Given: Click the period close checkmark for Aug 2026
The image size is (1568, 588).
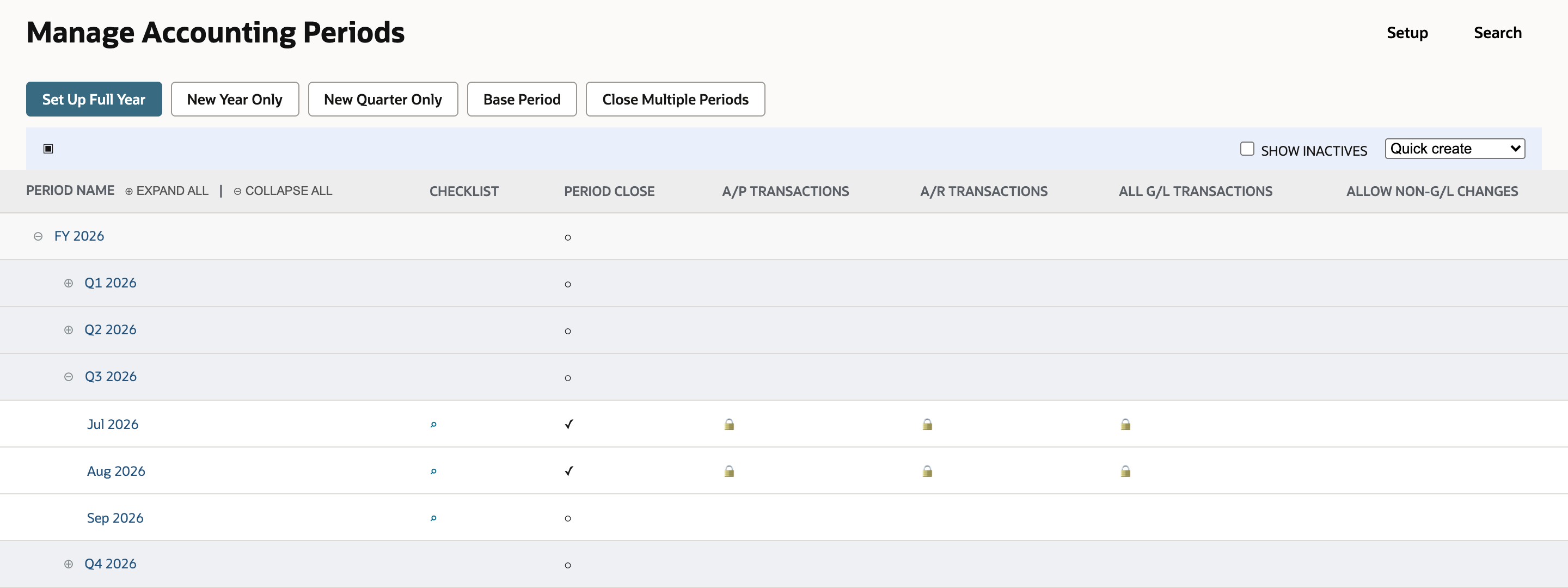Looking at the screenshot, I should (568, 471).
